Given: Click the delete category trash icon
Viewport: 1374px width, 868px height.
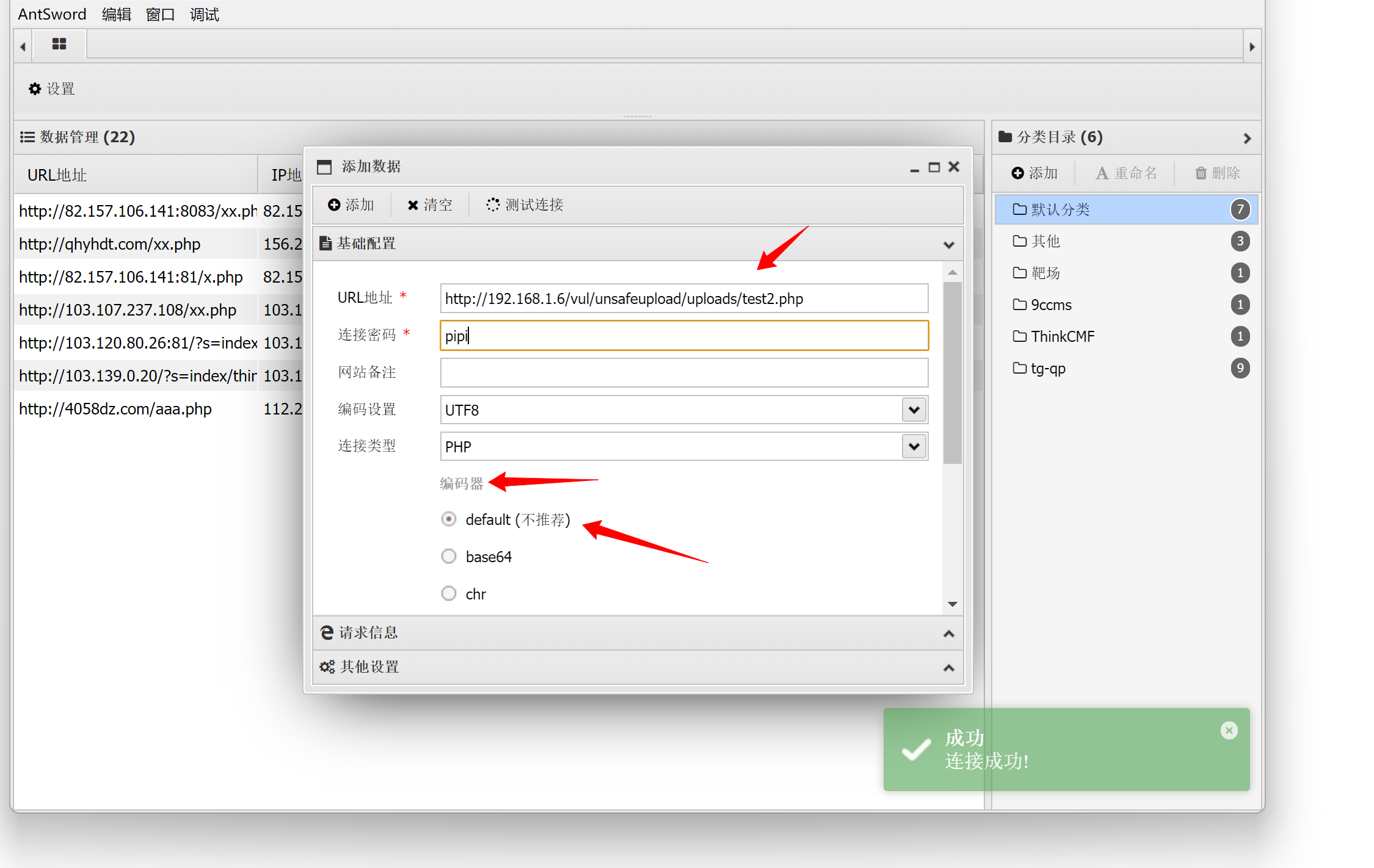Looking at the screenshot, I should tap(1201, 173).
